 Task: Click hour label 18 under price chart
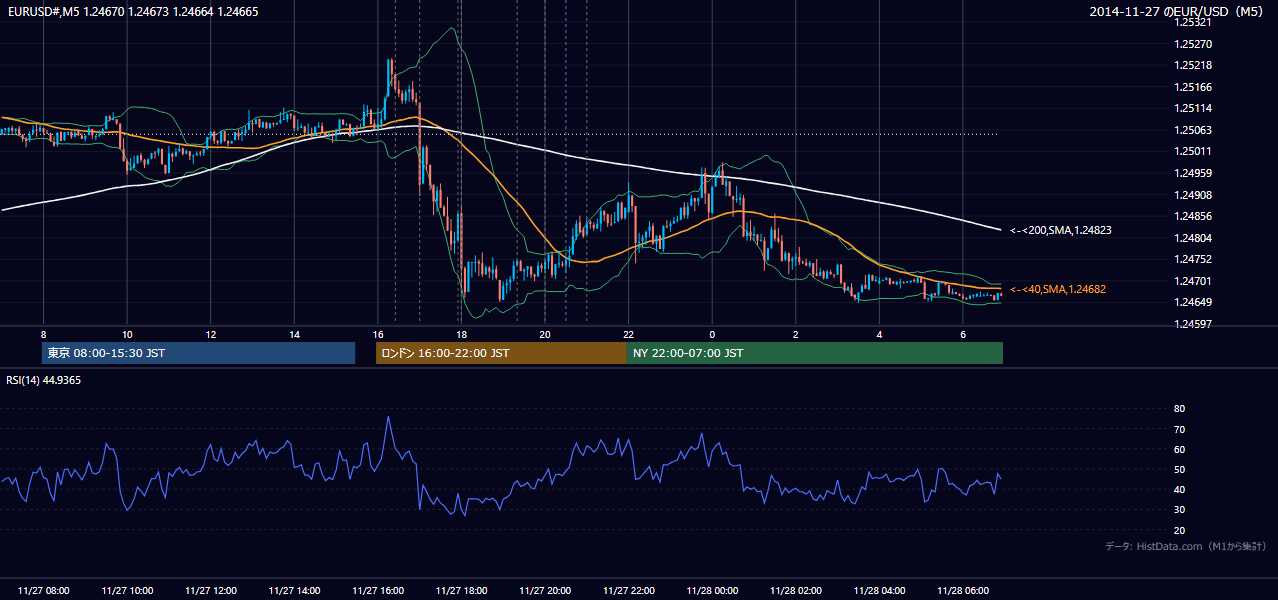pos(461,334)
